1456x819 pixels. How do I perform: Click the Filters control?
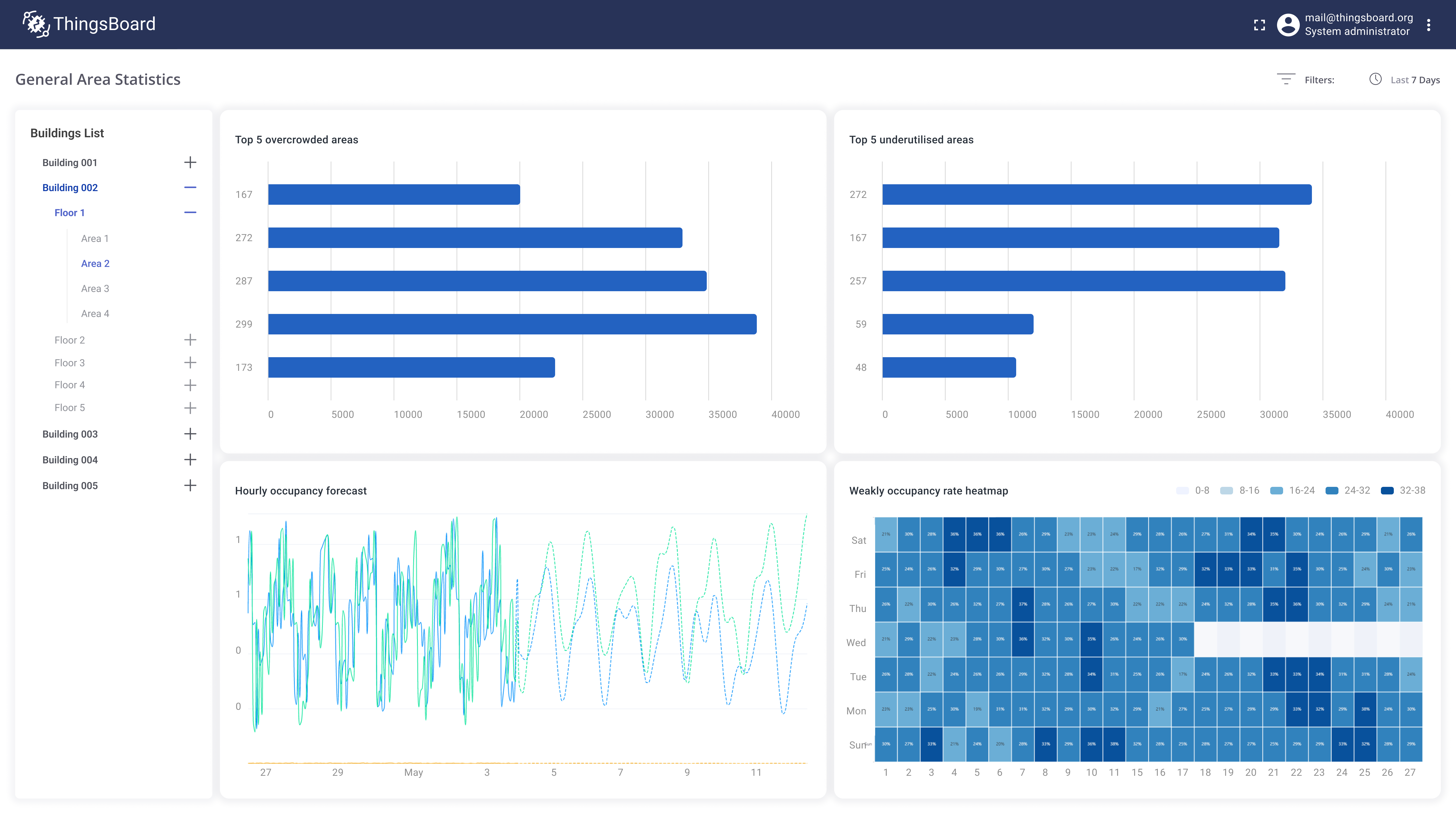1320,80
